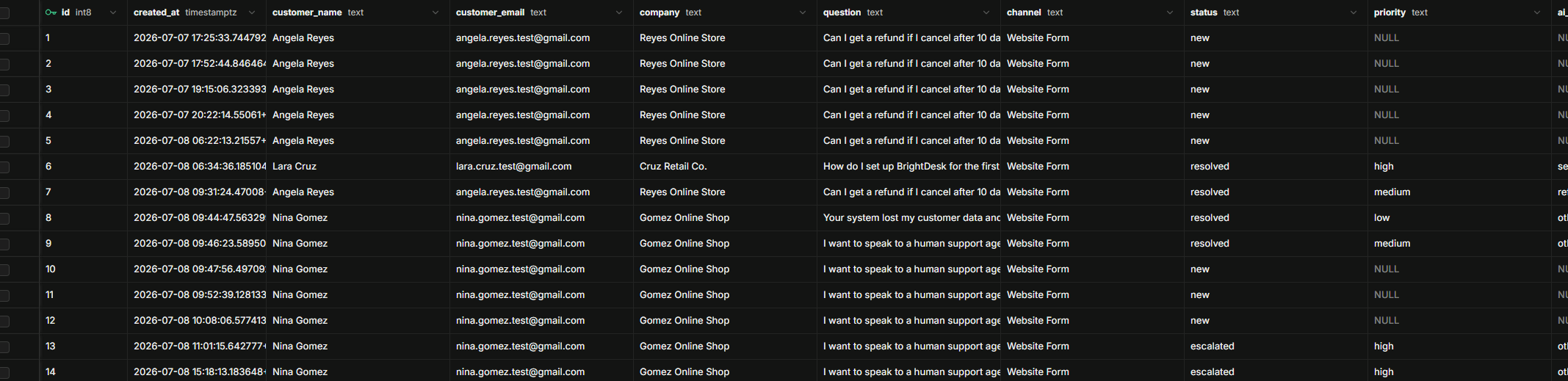Select the Lara Cruz name cell
1568x381 pixels.
(x=358, y=167)
